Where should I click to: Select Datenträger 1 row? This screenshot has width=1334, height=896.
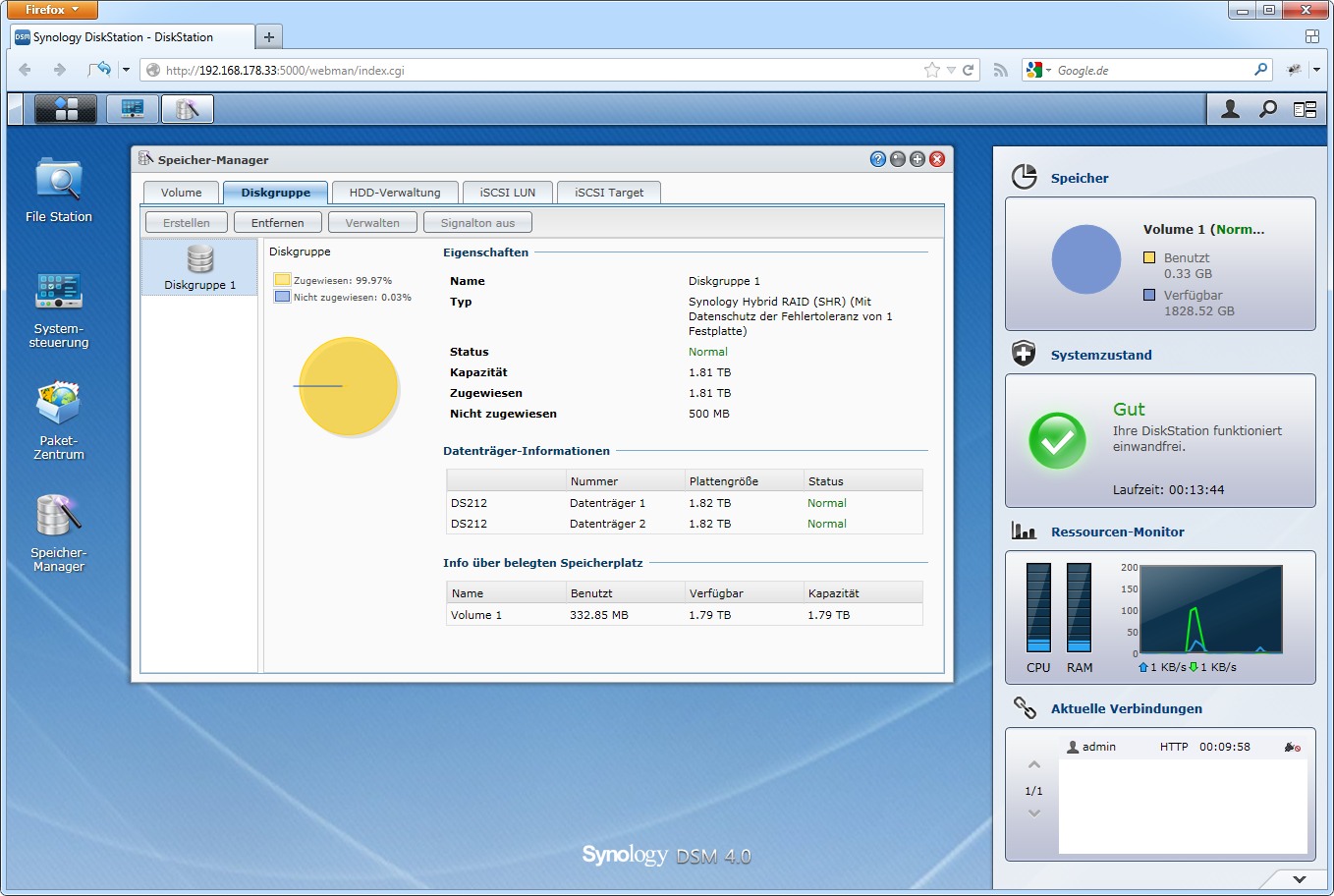(x=685, y=503)
